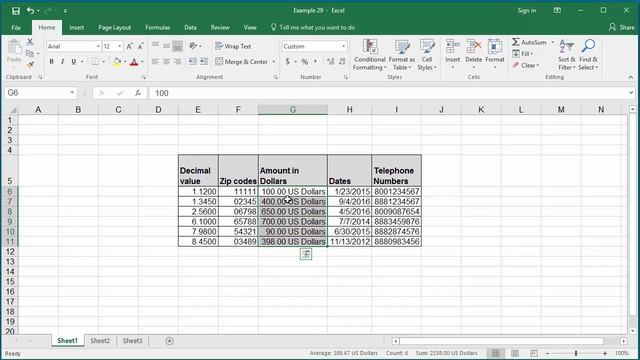Switch to the Formulas tab
This screenshot has height=360, width=640.
click(x=158, y=27)
